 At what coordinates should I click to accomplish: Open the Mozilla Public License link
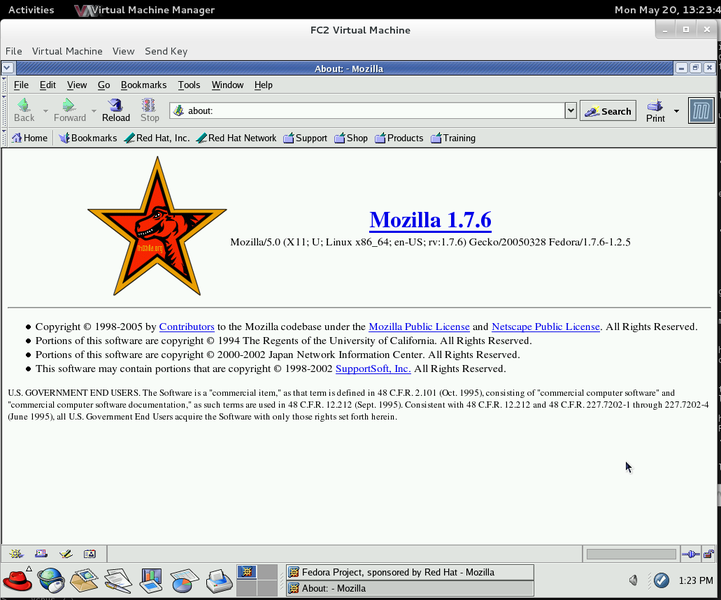(x=418, y=326)
